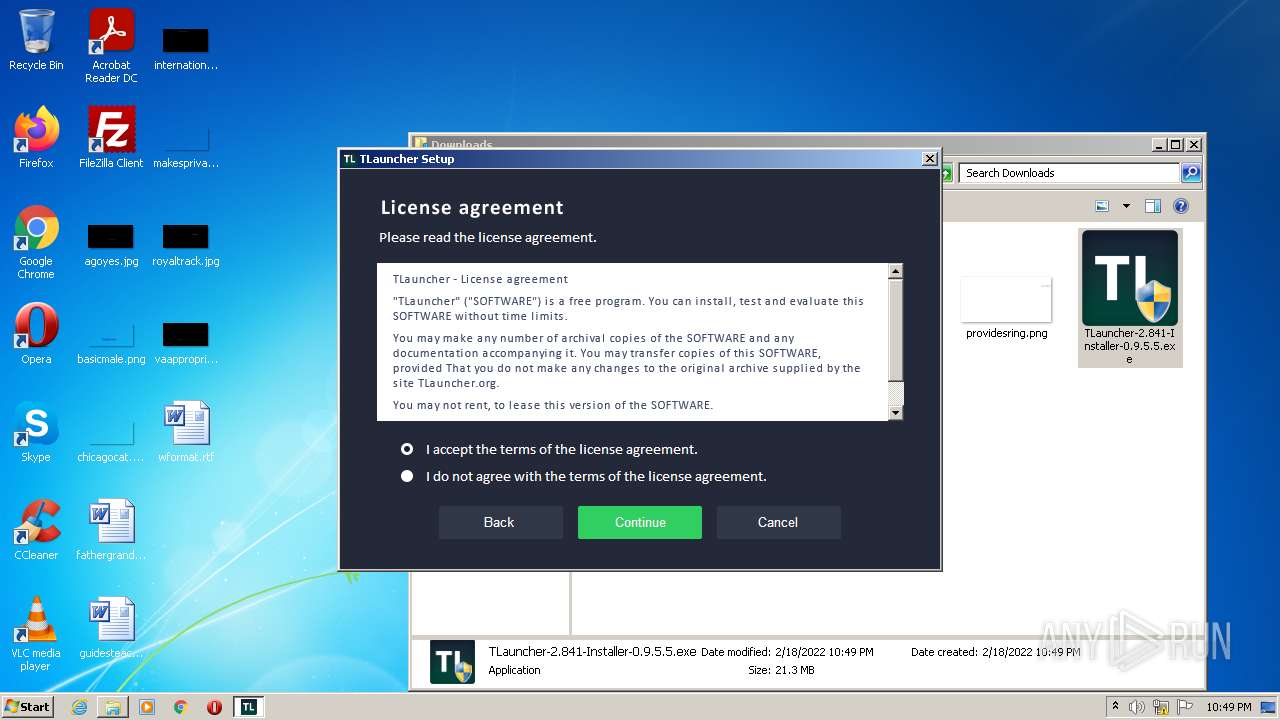Open the Action Center flag tray icon

click(x=1185, y=707)
